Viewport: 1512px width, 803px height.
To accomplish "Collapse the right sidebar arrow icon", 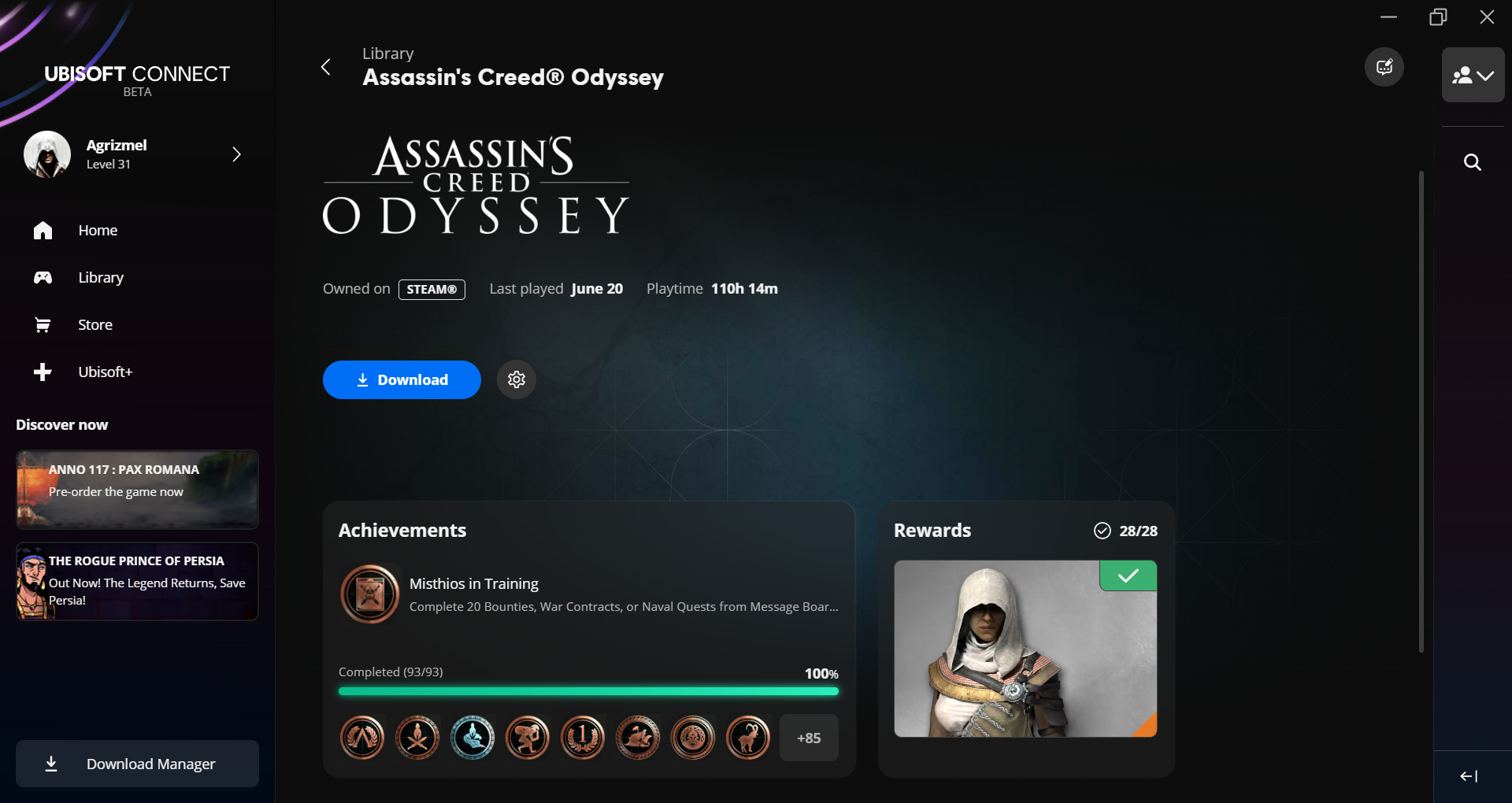I will pos(1469,776).
